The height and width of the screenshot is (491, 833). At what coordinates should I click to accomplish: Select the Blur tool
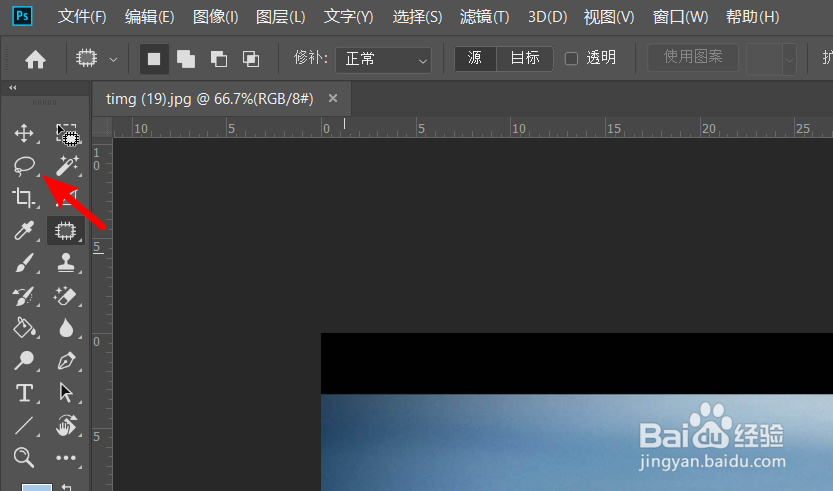66,328
